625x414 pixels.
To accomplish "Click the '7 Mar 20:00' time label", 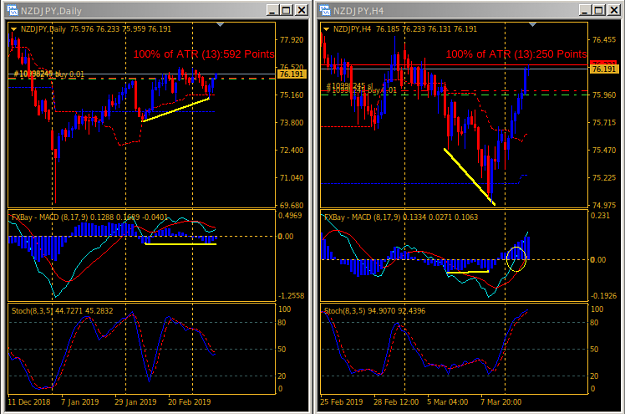I will [501, 402].
